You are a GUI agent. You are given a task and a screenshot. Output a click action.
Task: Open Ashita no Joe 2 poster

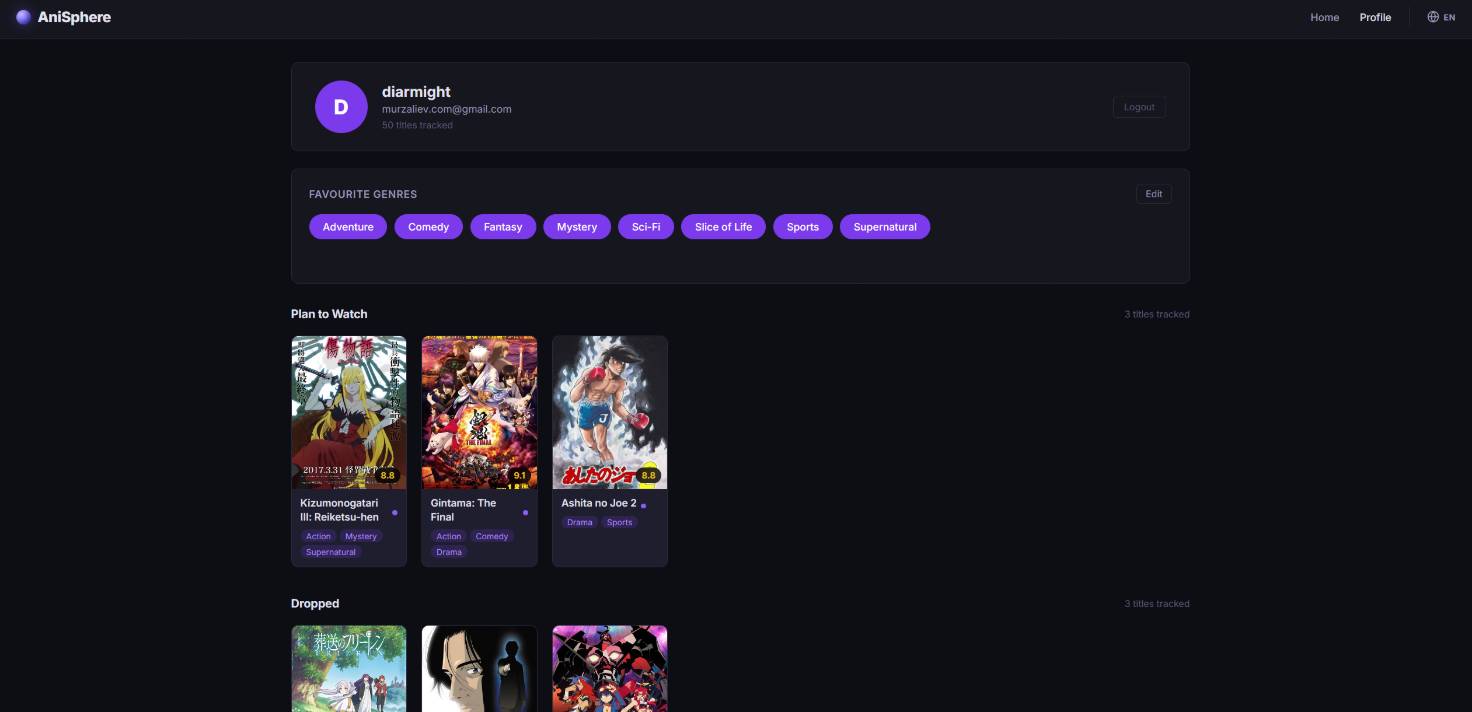pos(610,412)
